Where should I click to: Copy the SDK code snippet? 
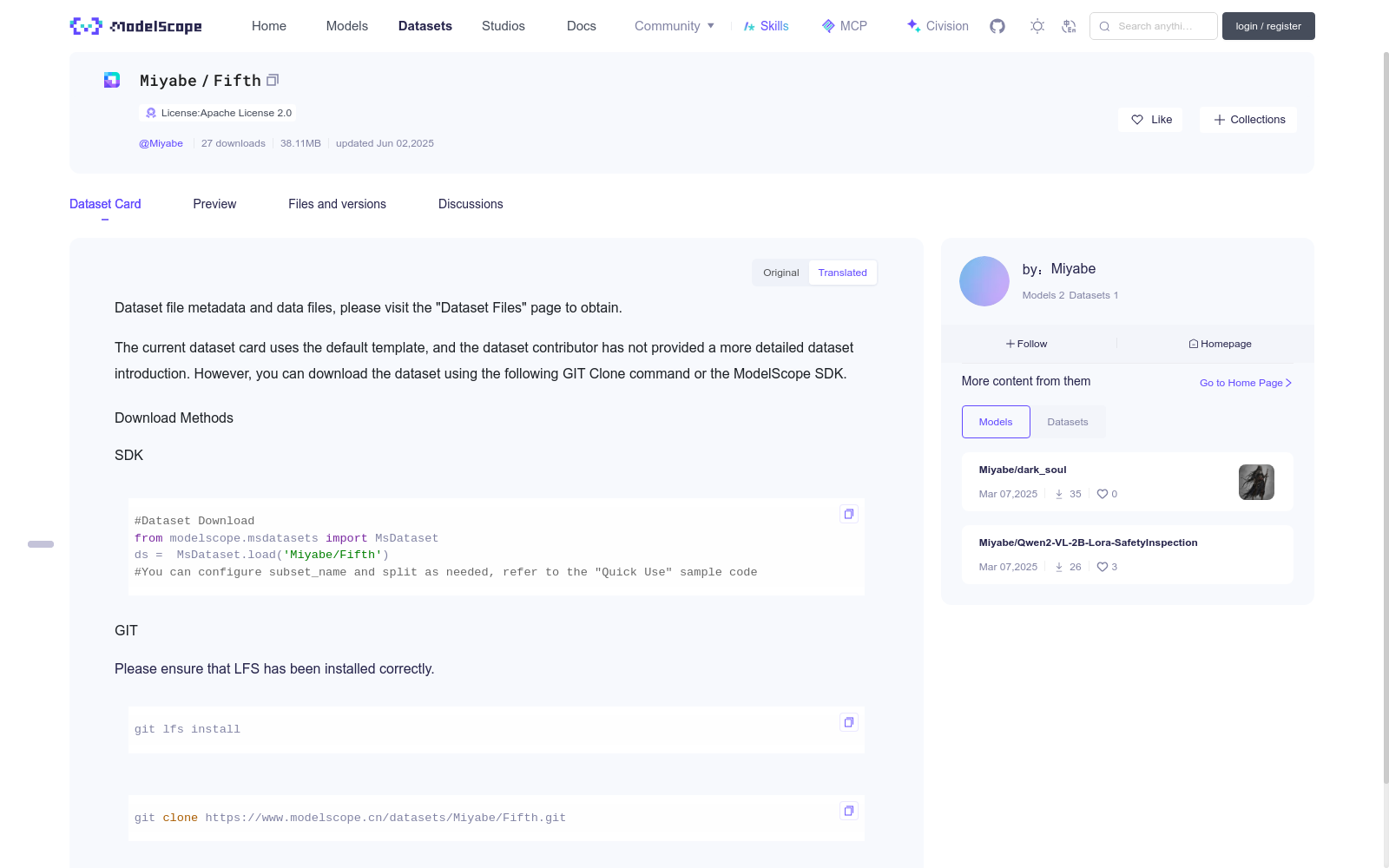[849, 514]
